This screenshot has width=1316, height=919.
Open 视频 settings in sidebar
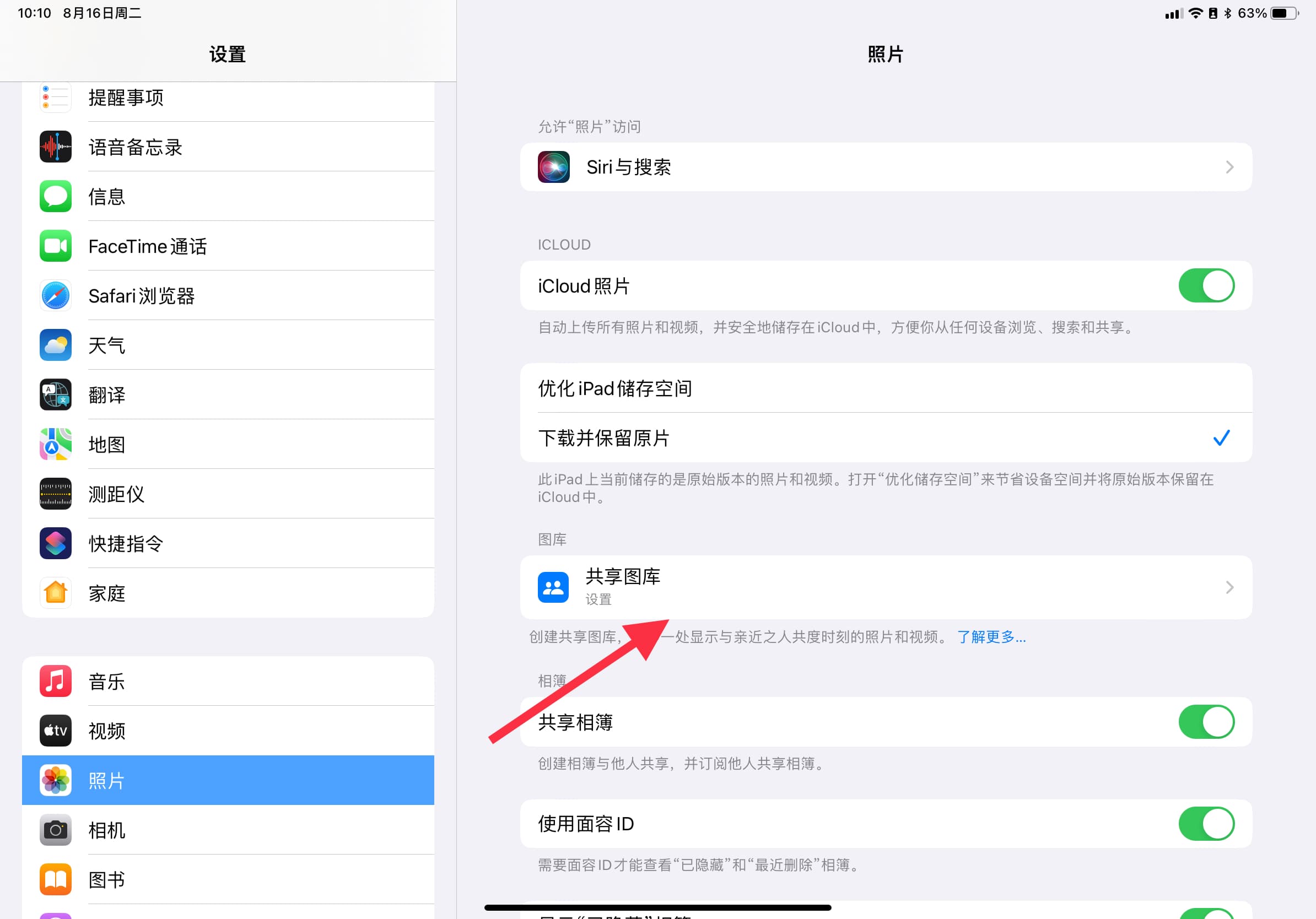228,731
